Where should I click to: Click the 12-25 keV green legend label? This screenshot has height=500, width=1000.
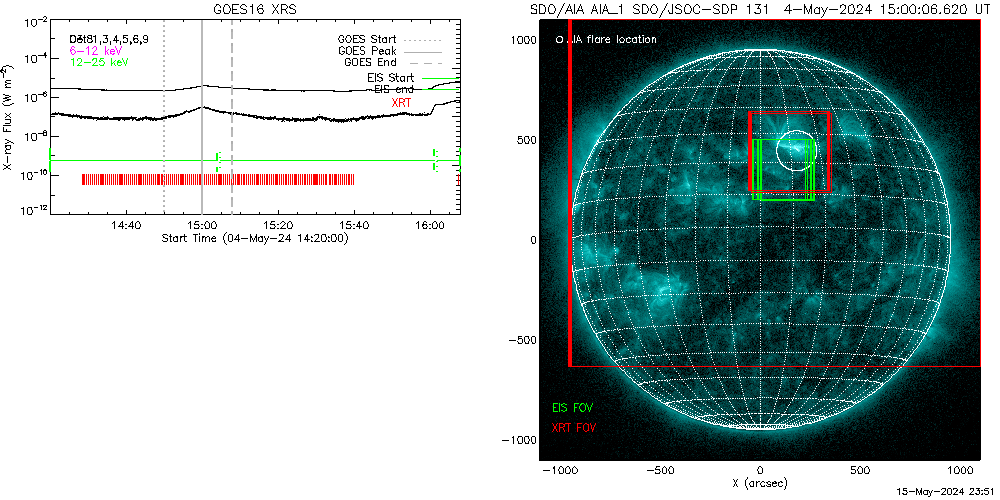99,62
